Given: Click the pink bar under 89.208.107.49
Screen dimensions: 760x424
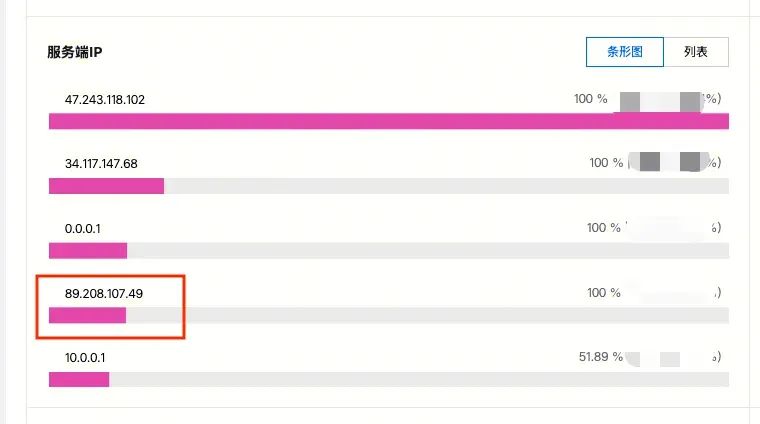Looking at the screenshot, I should click(x=87, y=315).
